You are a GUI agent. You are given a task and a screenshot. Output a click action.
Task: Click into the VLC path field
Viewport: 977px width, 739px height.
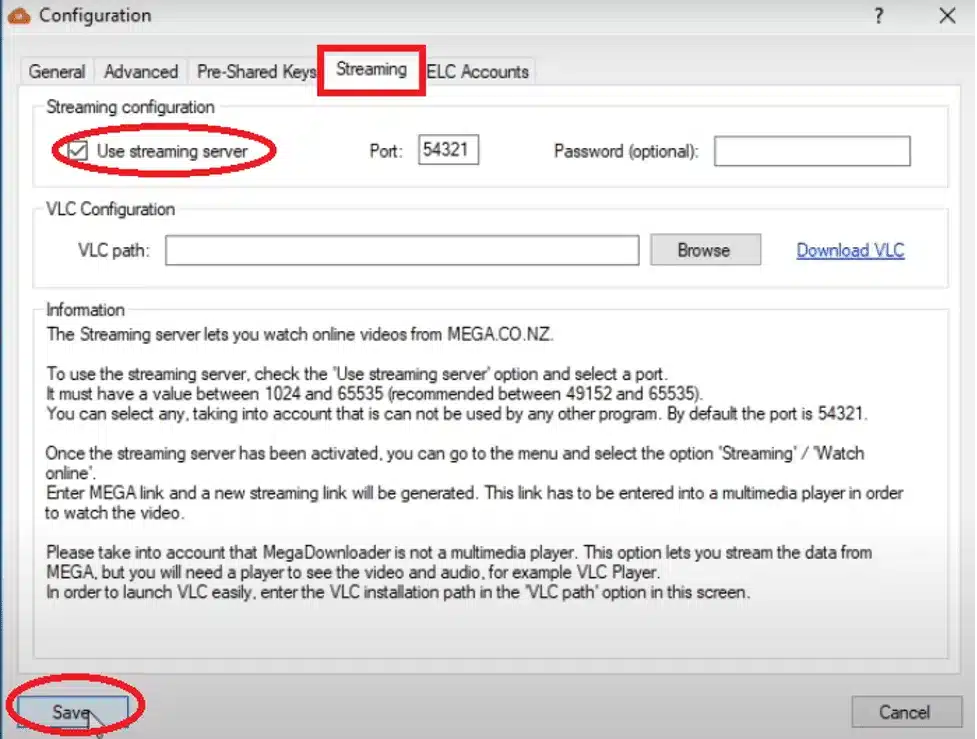point(402,250)
